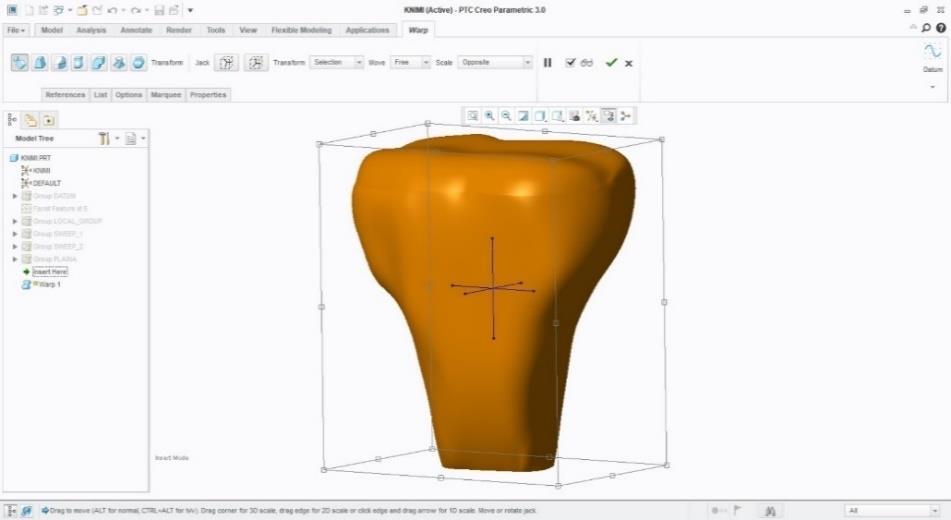Click the second Jack reset button

click(x=256, y=62)
